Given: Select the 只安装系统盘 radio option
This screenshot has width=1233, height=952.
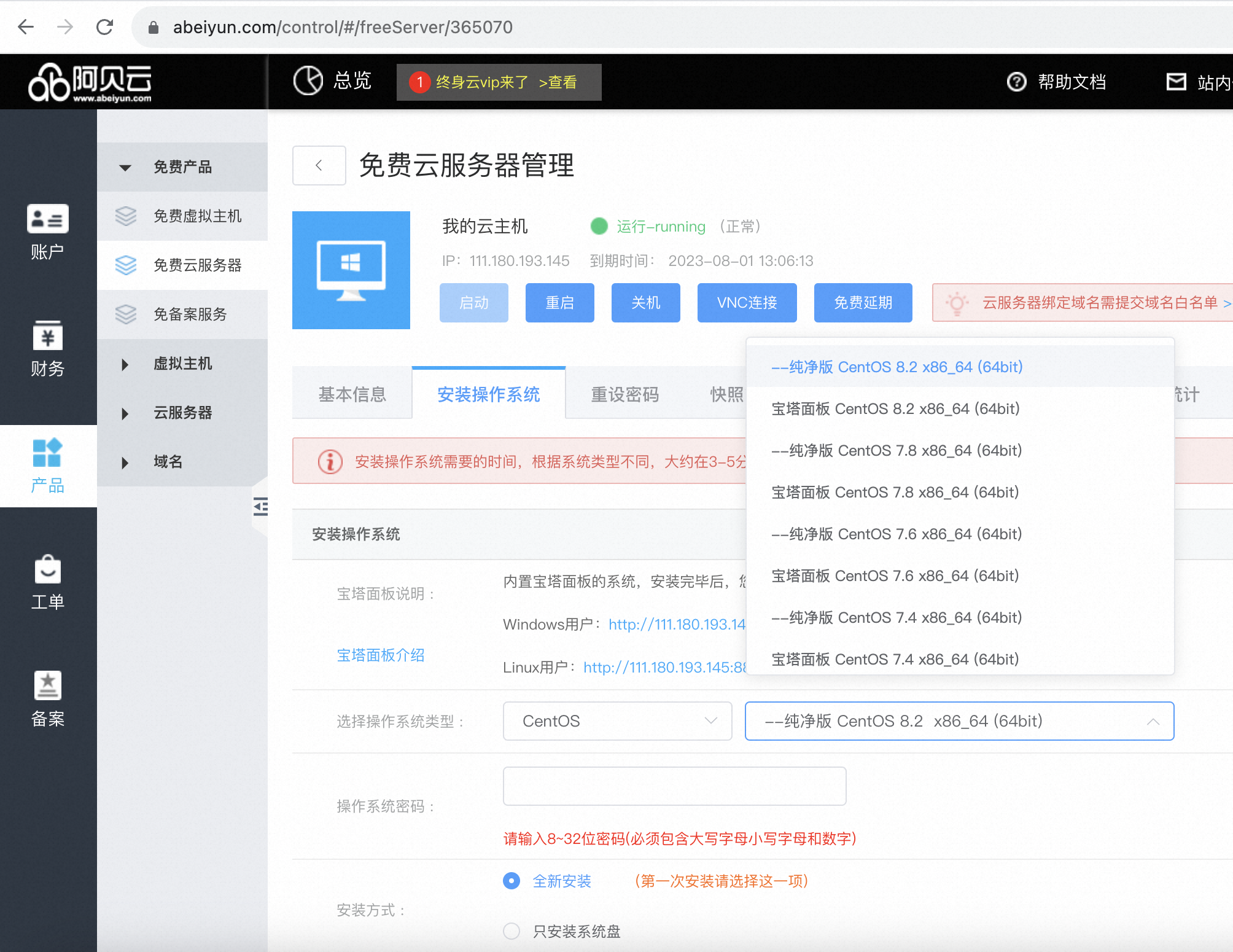Looking at the screenshot, I should pyautogui.click(x=511, y=931).
